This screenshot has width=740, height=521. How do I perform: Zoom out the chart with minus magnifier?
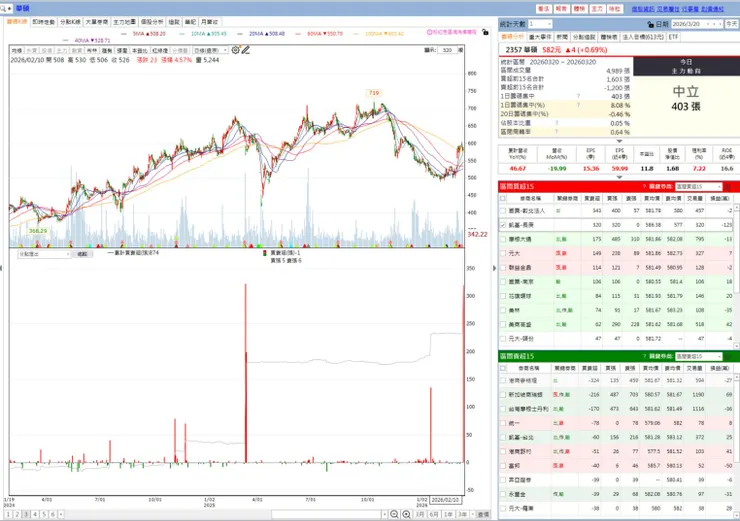click(x=394, y=514)
